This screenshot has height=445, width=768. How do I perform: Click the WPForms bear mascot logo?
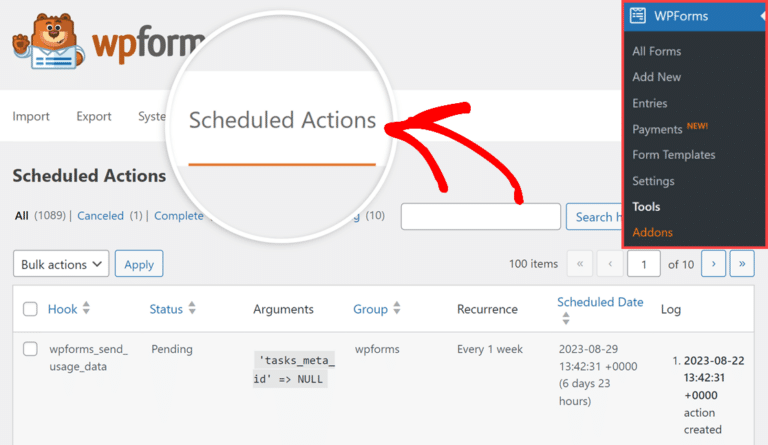[x=48, y=41]
